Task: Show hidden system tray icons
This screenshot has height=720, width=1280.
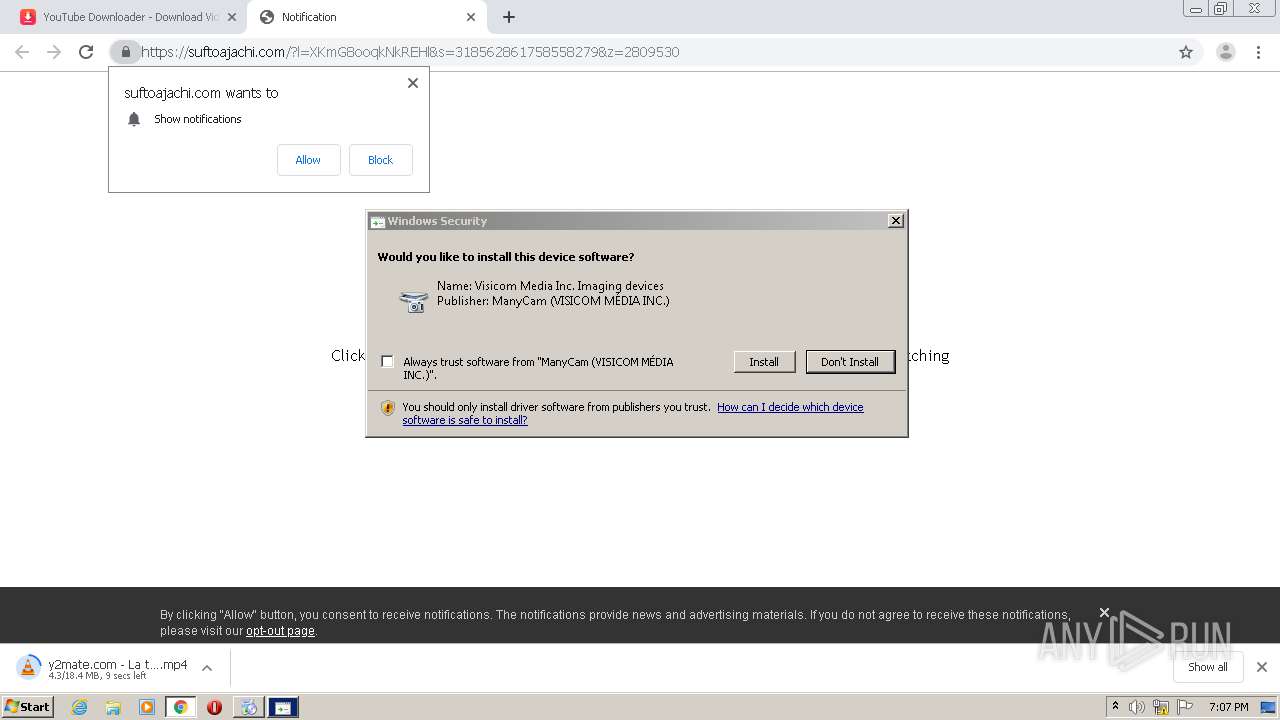Action: click(x=1115, y=707)
